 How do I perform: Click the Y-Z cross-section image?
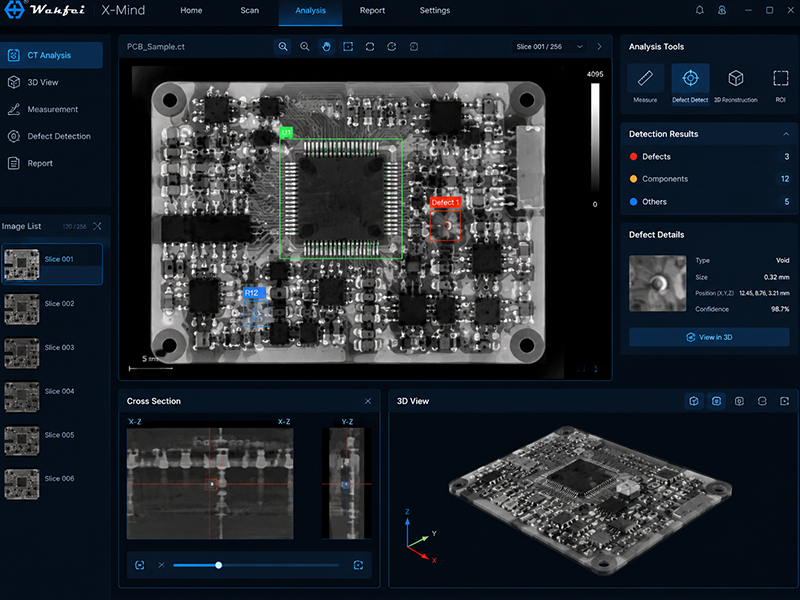coord(347,484)
